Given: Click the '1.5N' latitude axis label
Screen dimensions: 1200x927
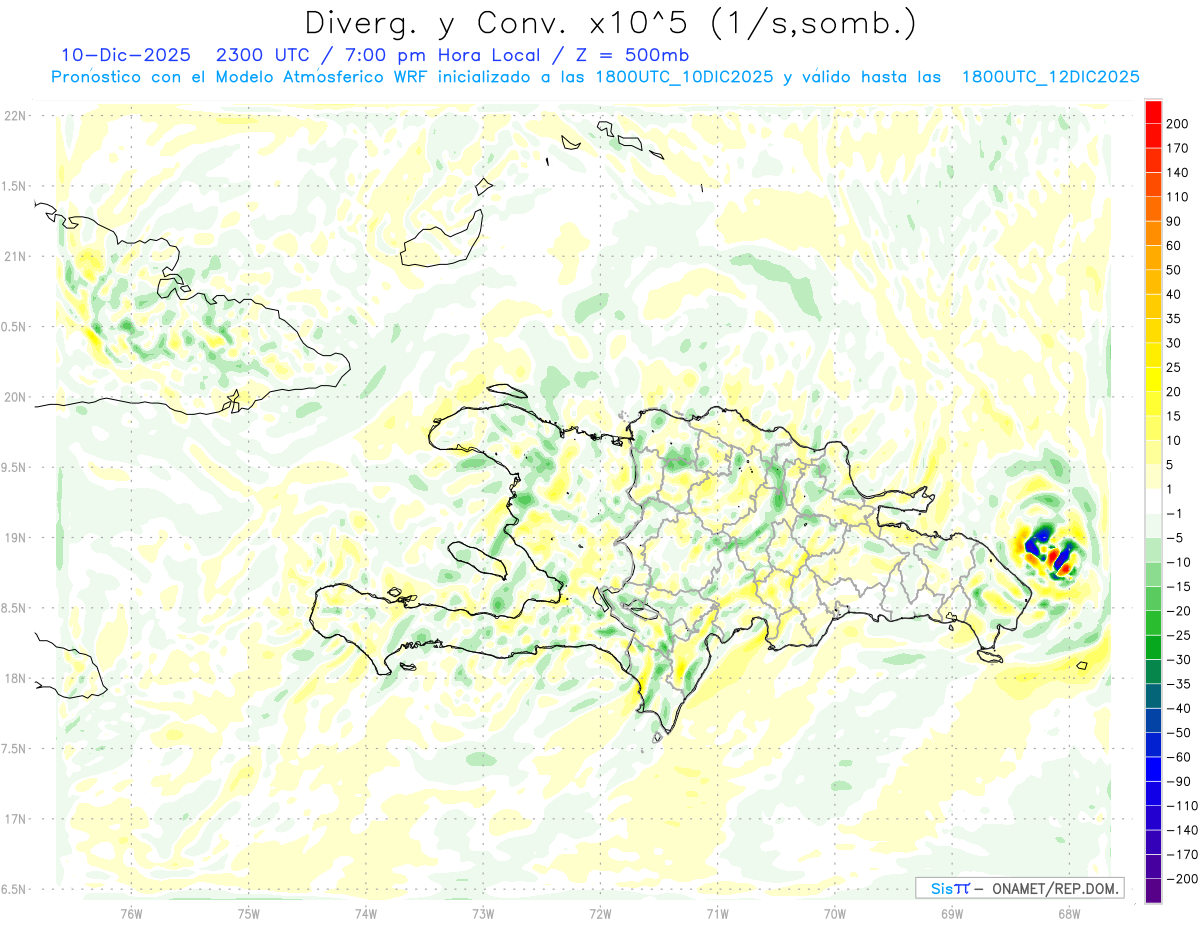Looking at the screenshot, I should 14,186.
